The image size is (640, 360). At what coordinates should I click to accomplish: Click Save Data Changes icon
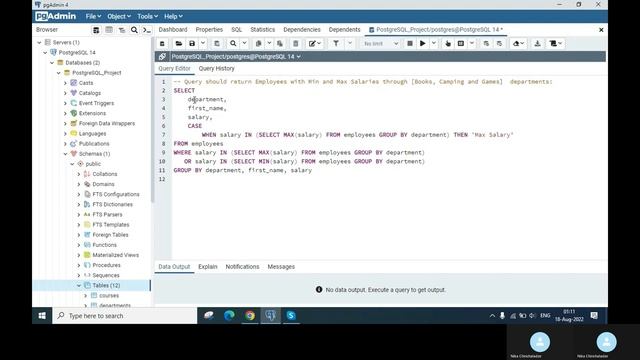pos(217,43)
